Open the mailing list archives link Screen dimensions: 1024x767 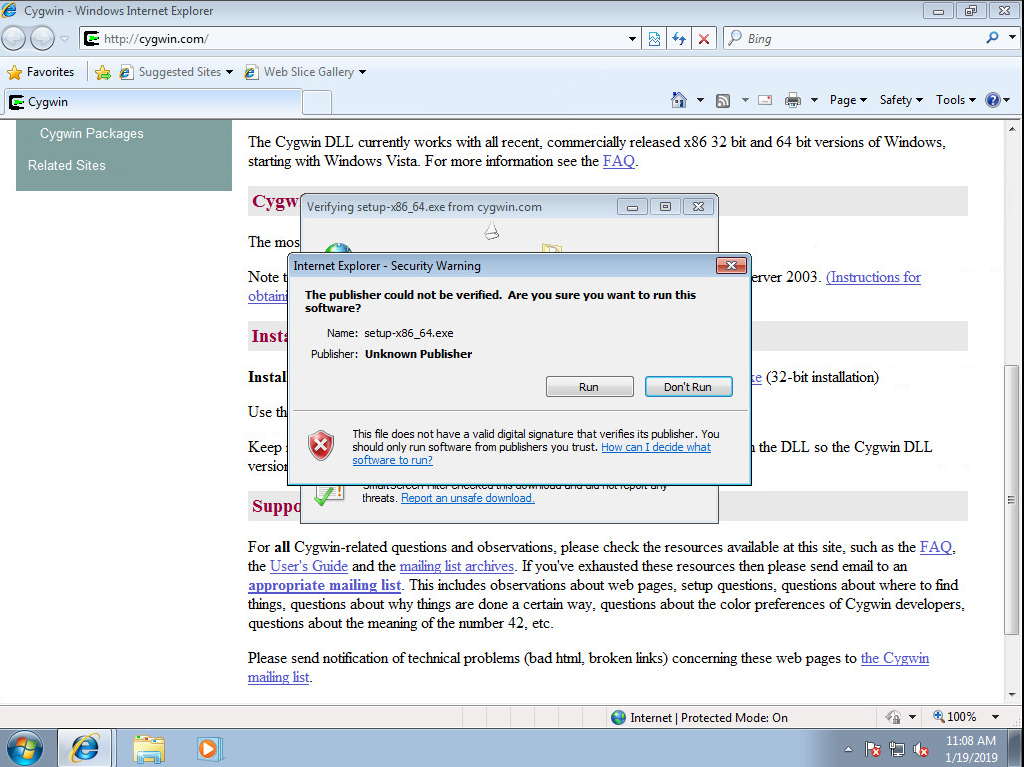(x=456, y=566)
